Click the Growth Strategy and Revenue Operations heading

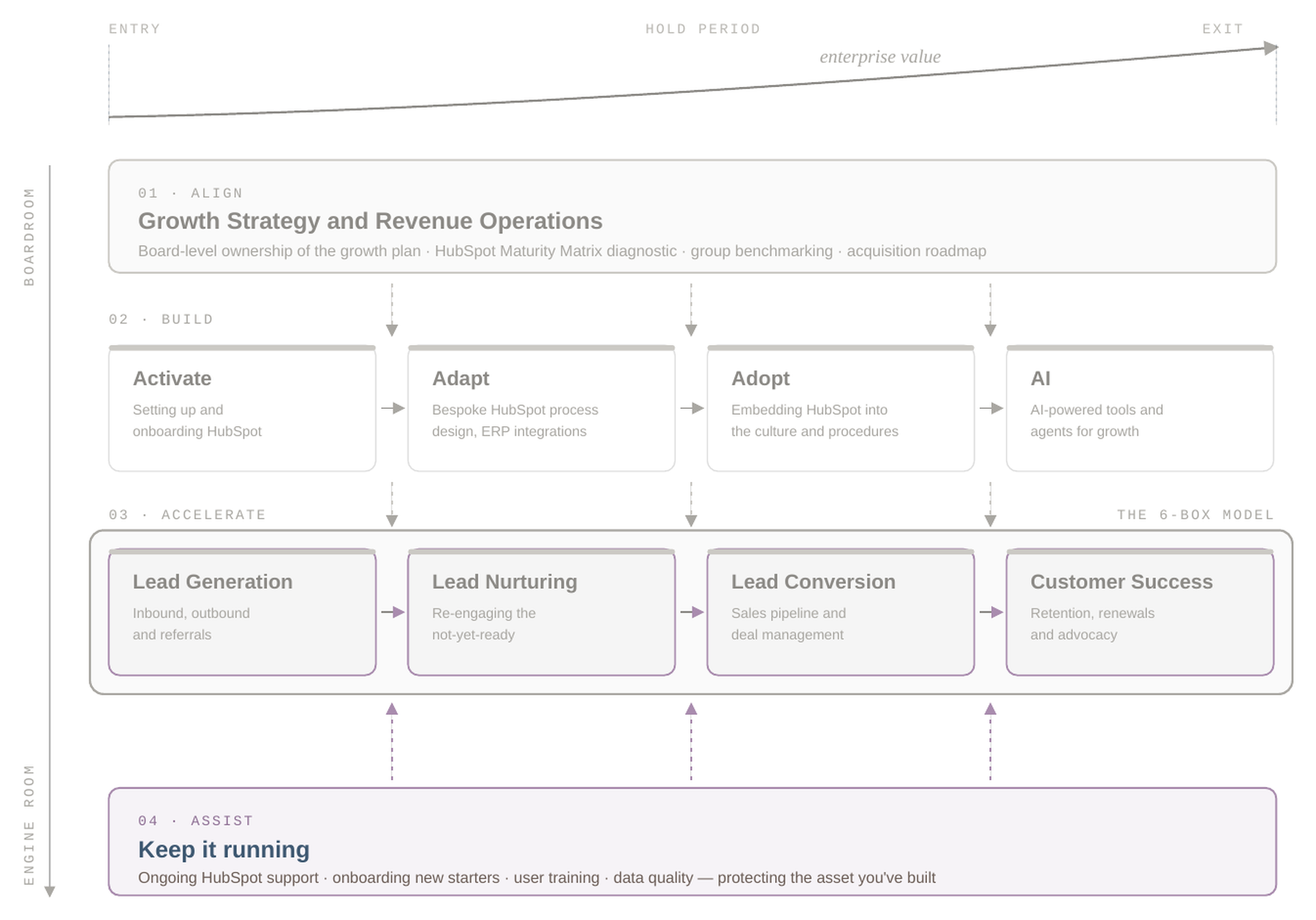tap(370, 221)
